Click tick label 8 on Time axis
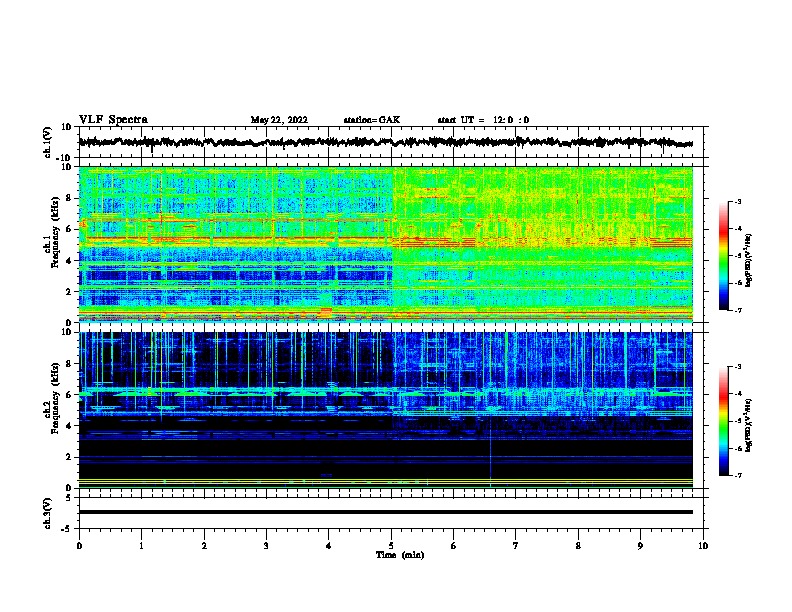This screenshot has width=792, height=612. tap(578, 546)
